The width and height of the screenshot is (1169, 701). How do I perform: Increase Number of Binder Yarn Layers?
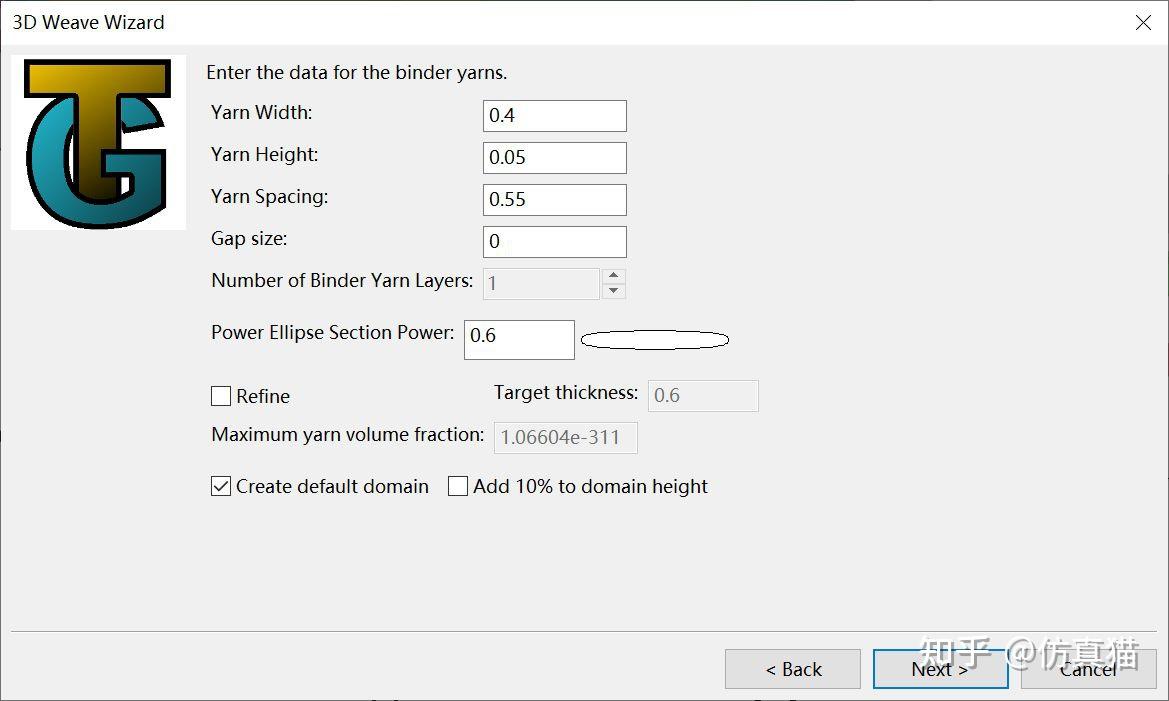[615, 276]
